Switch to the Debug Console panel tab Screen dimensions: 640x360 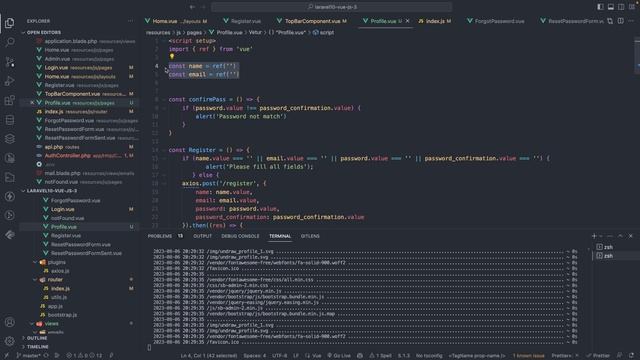tap(240, 236)
